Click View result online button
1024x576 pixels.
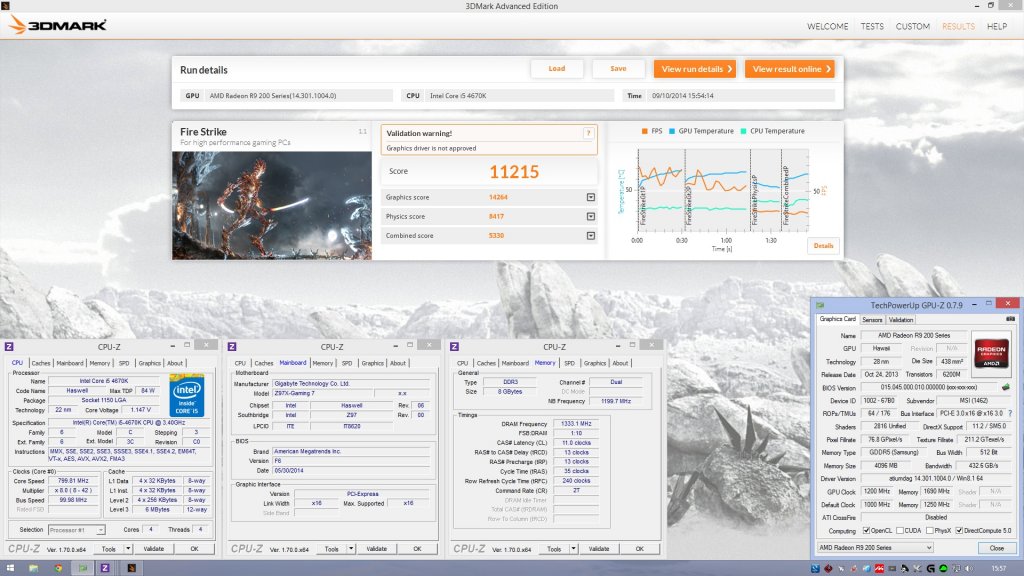coord(790,69)
